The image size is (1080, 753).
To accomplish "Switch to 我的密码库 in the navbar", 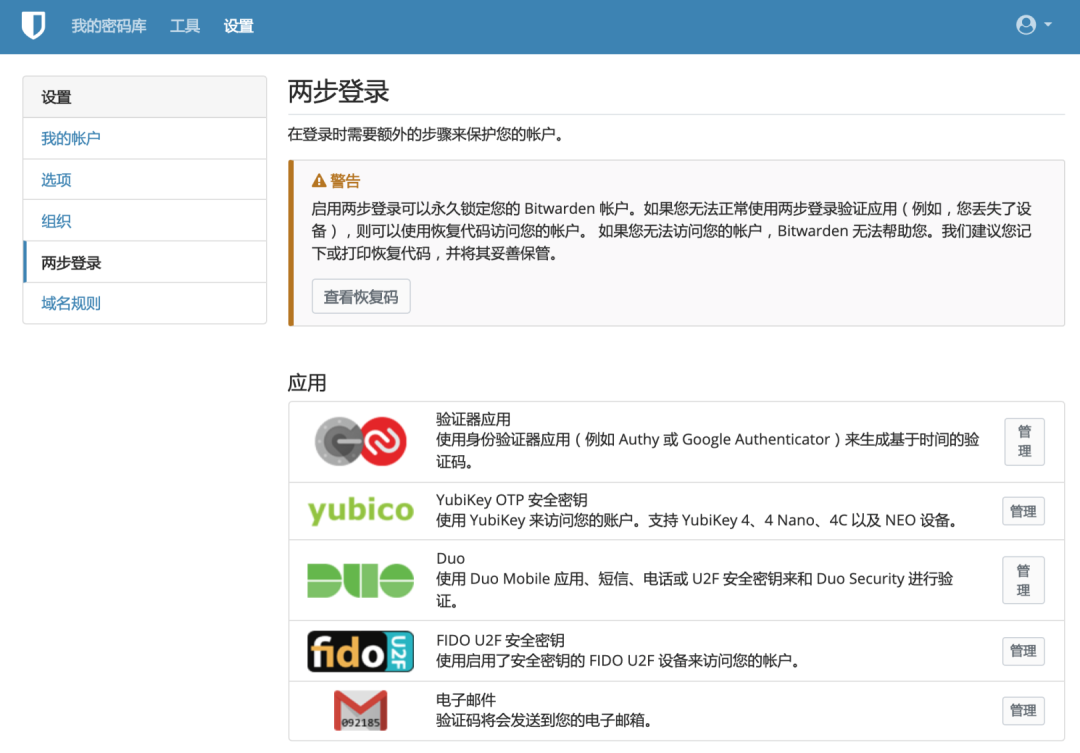I will [108, 27].
